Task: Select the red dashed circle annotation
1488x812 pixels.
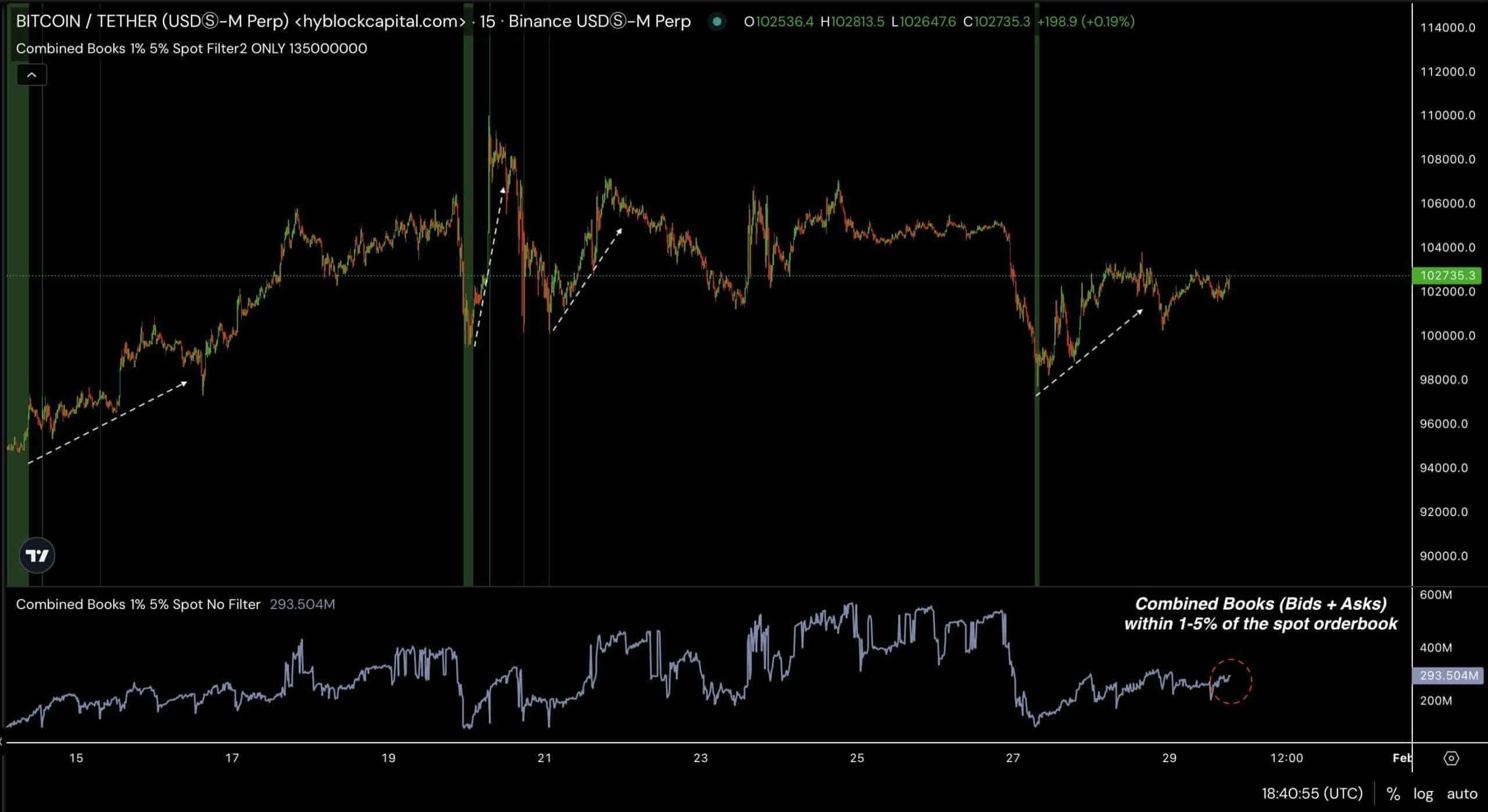Action: (1231, 681)
